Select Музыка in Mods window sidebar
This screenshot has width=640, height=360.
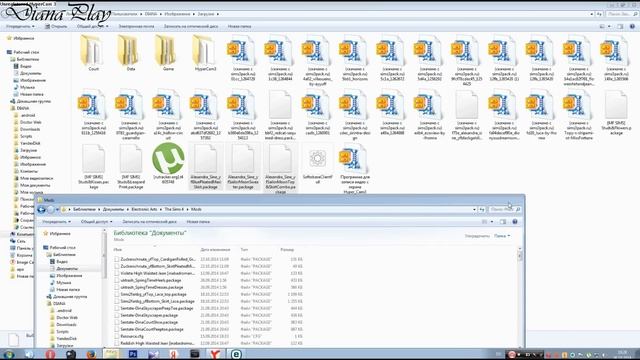coord(63,282)
